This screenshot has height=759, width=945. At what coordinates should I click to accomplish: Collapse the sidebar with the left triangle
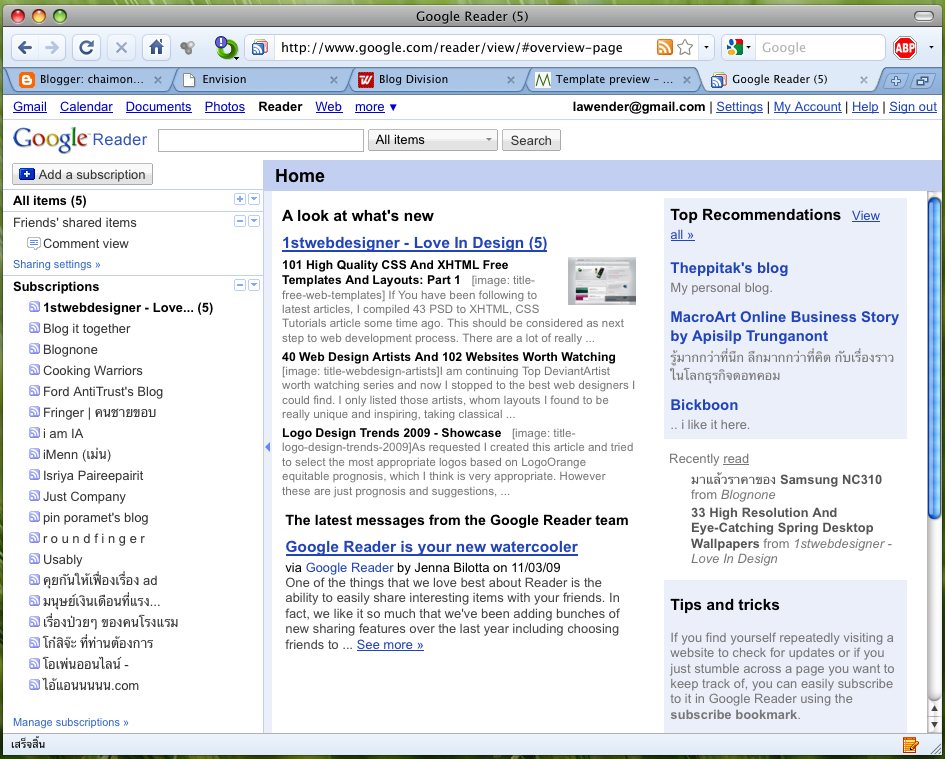coord(268,447)
